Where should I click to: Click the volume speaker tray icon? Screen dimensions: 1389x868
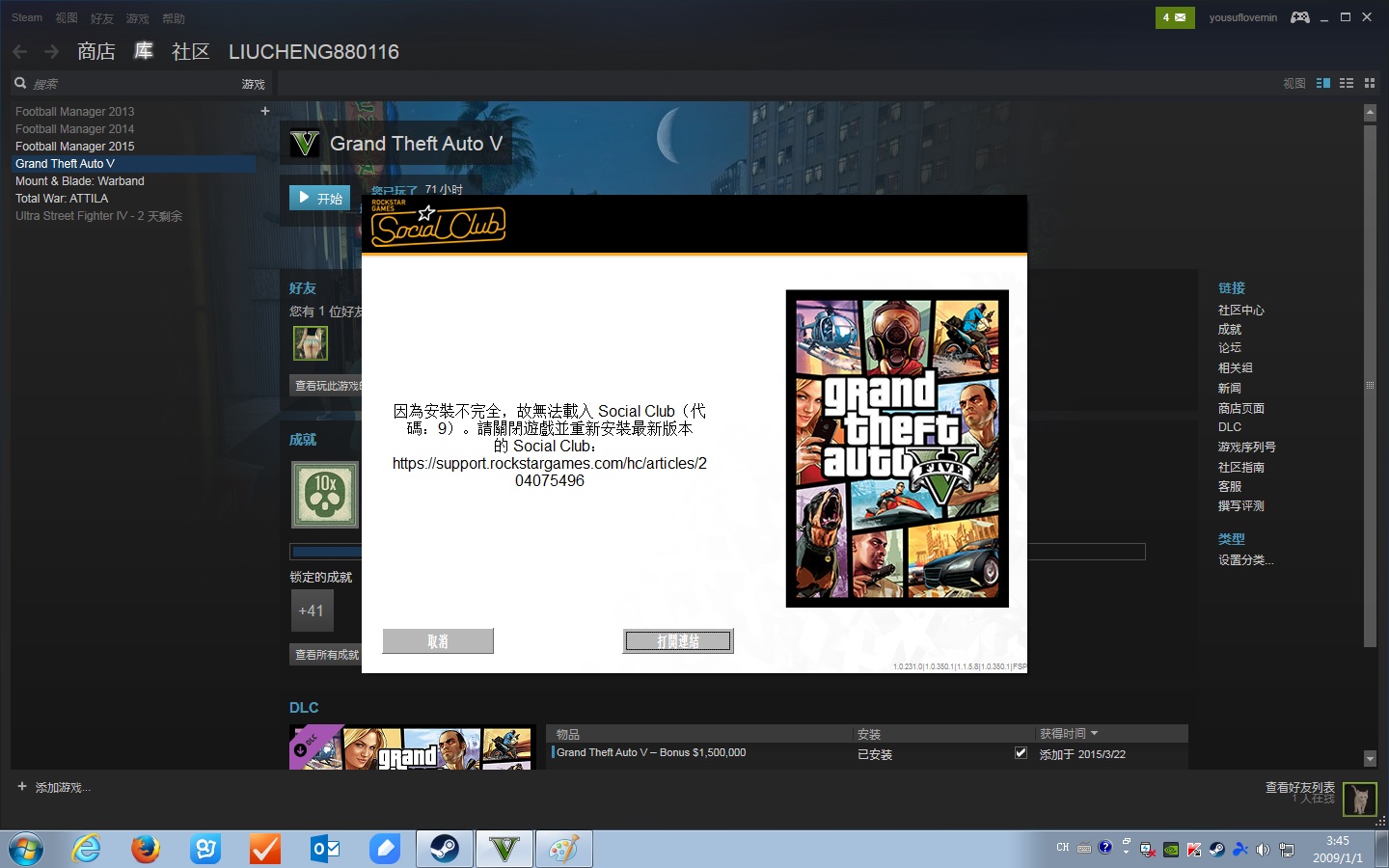(1263, 850)
